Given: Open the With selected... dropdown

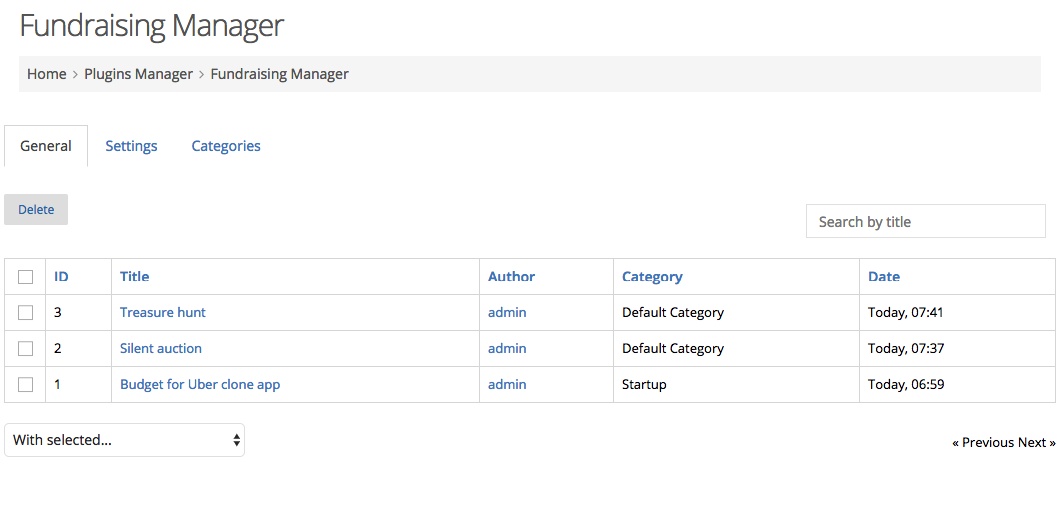Looking at the screenshot, I should tap(124, 440).
